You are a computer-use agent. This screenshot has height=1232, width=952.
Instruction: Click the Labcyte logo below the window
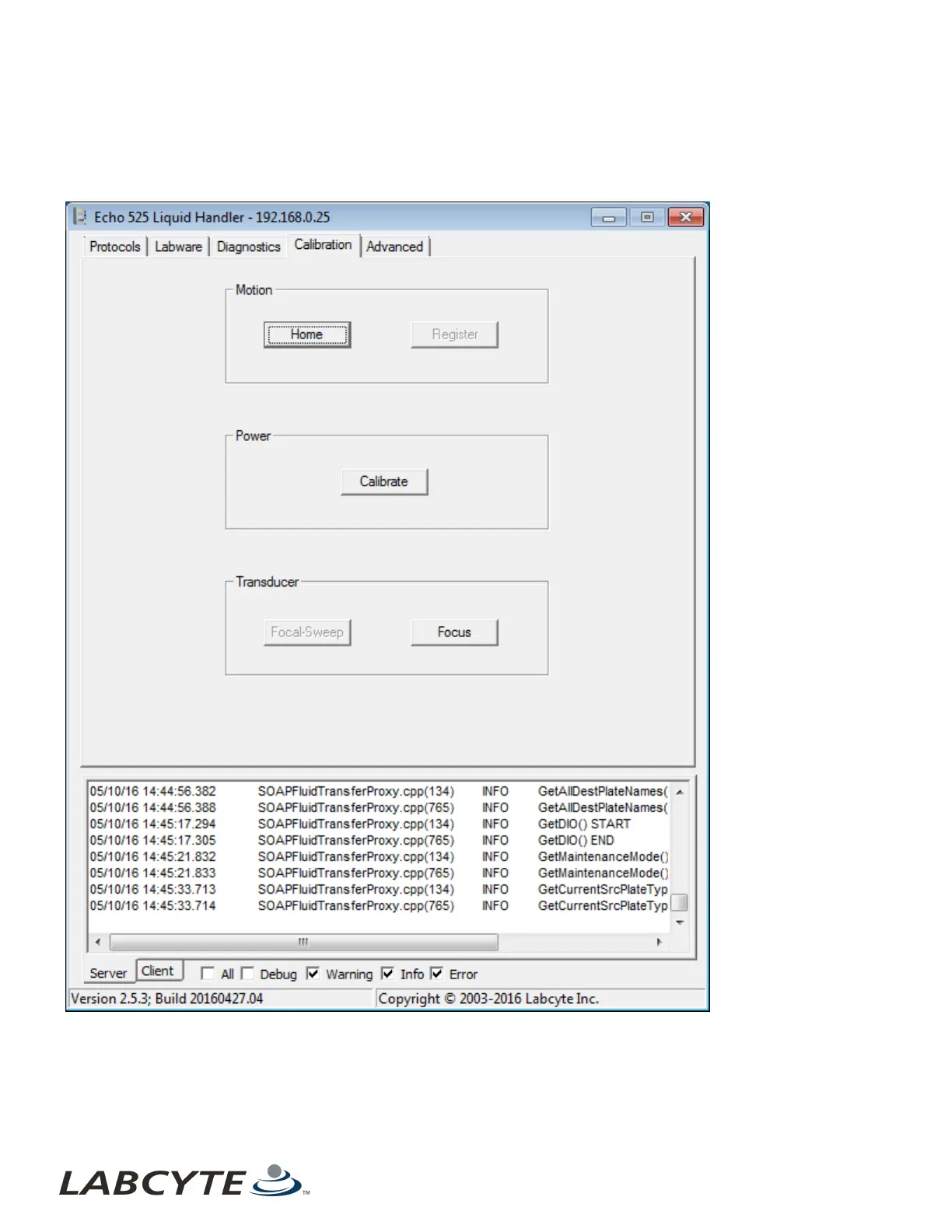tap(184, 1182)
